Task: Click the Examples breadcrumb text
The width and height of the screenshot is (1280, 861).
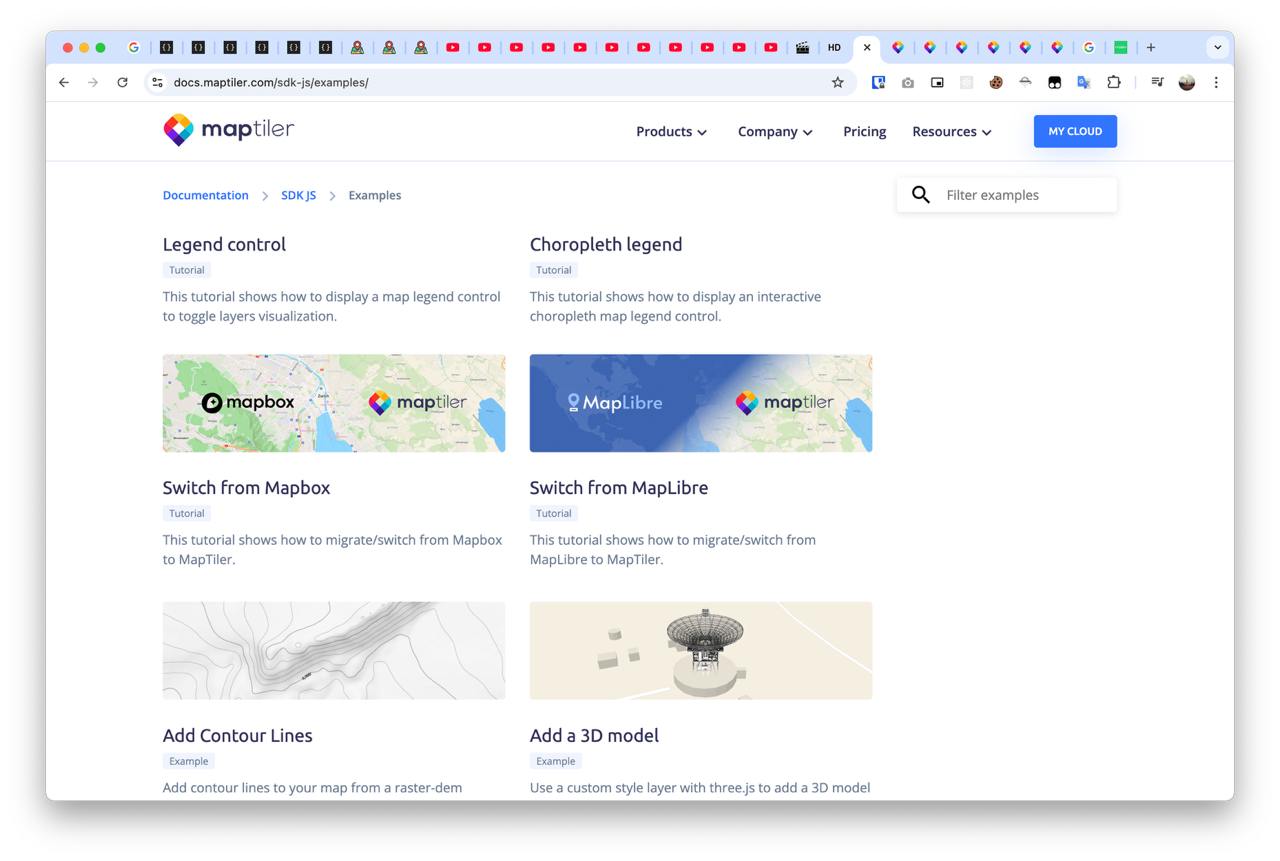Action: coord(375,195)
